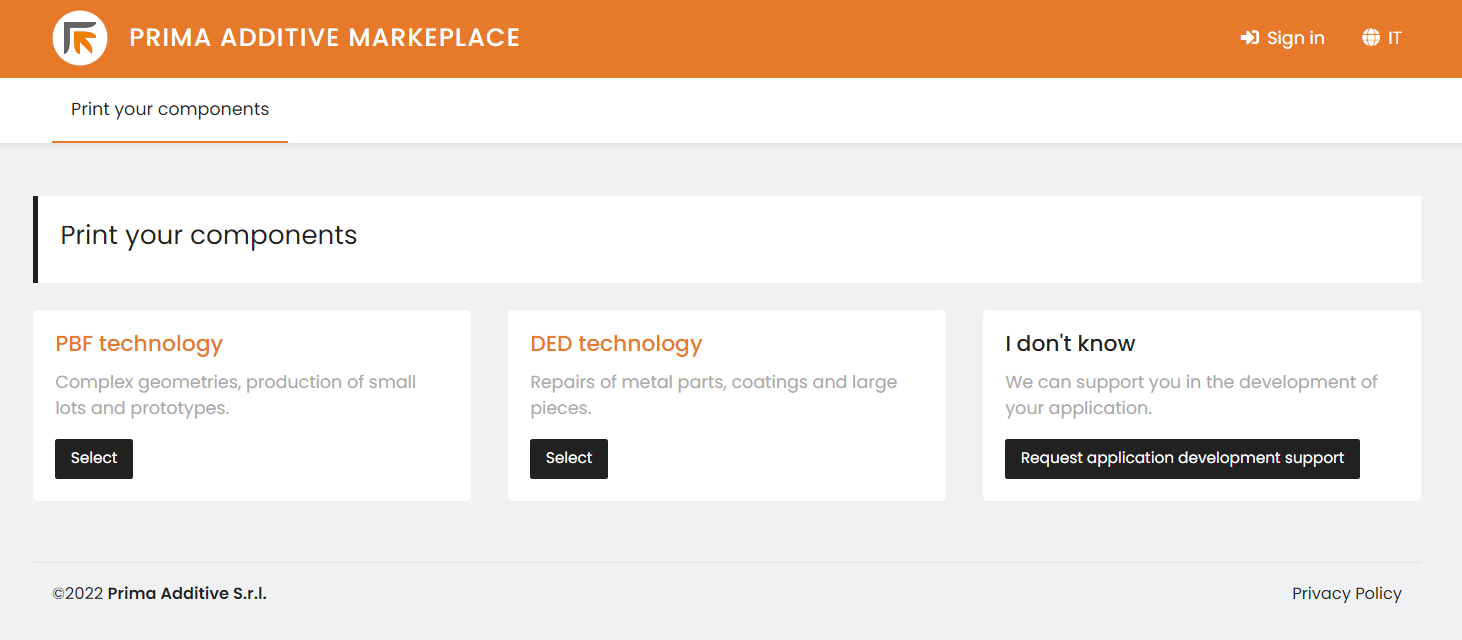Click the I don't know heading
The height and width of the screenshot is (640, 1462).
click(1070, 343)
